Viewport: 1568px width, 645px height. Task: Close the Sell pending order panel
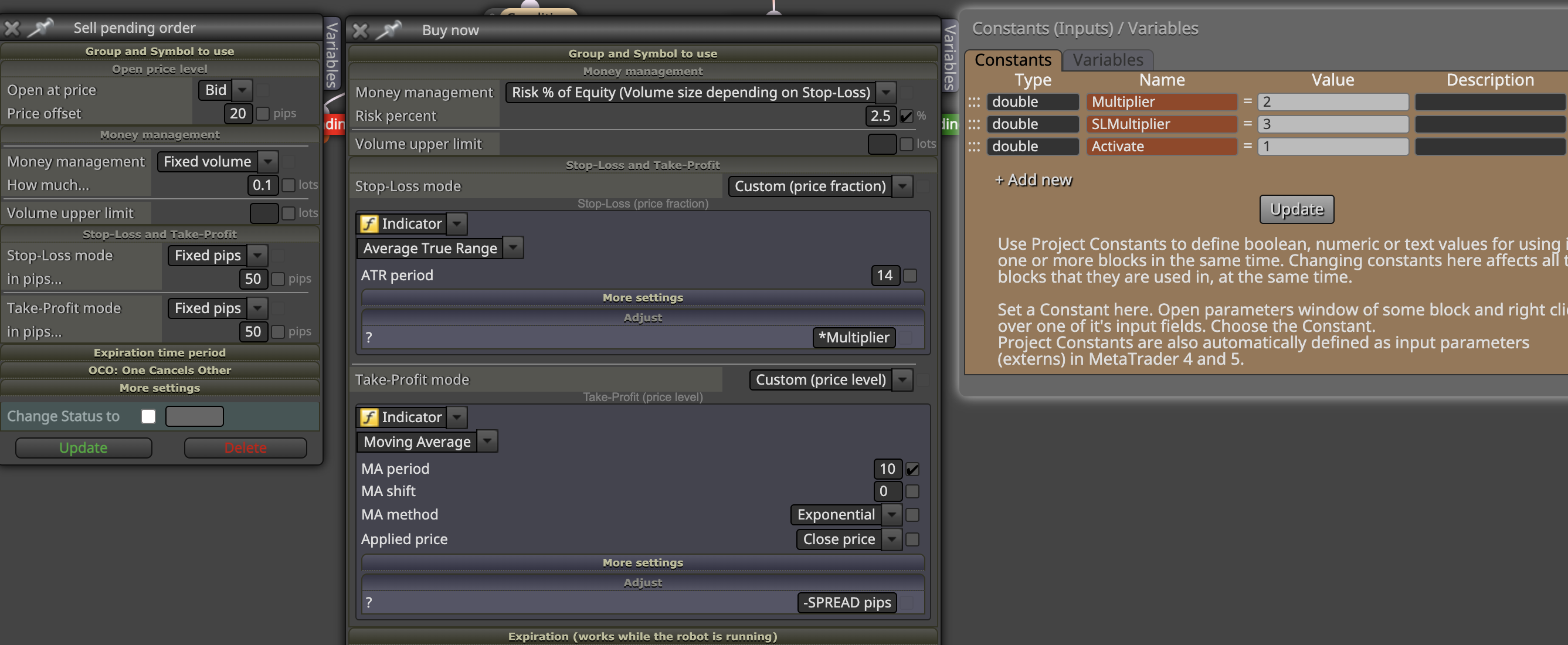click(13, 28)
